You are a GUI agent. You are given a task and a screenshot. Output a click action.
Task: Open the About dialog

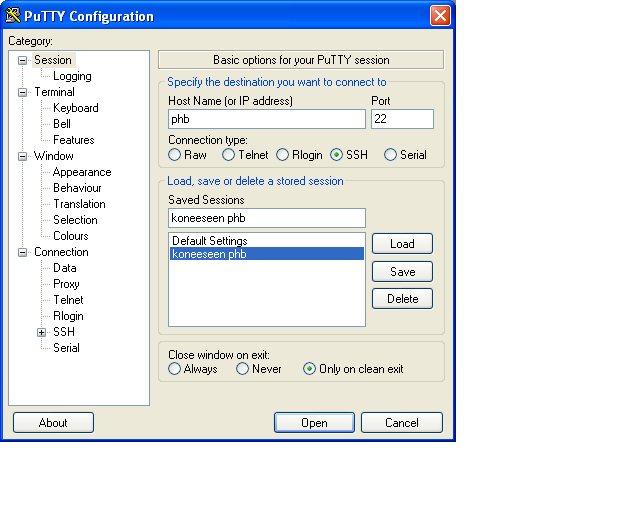(x=53, y=423)
